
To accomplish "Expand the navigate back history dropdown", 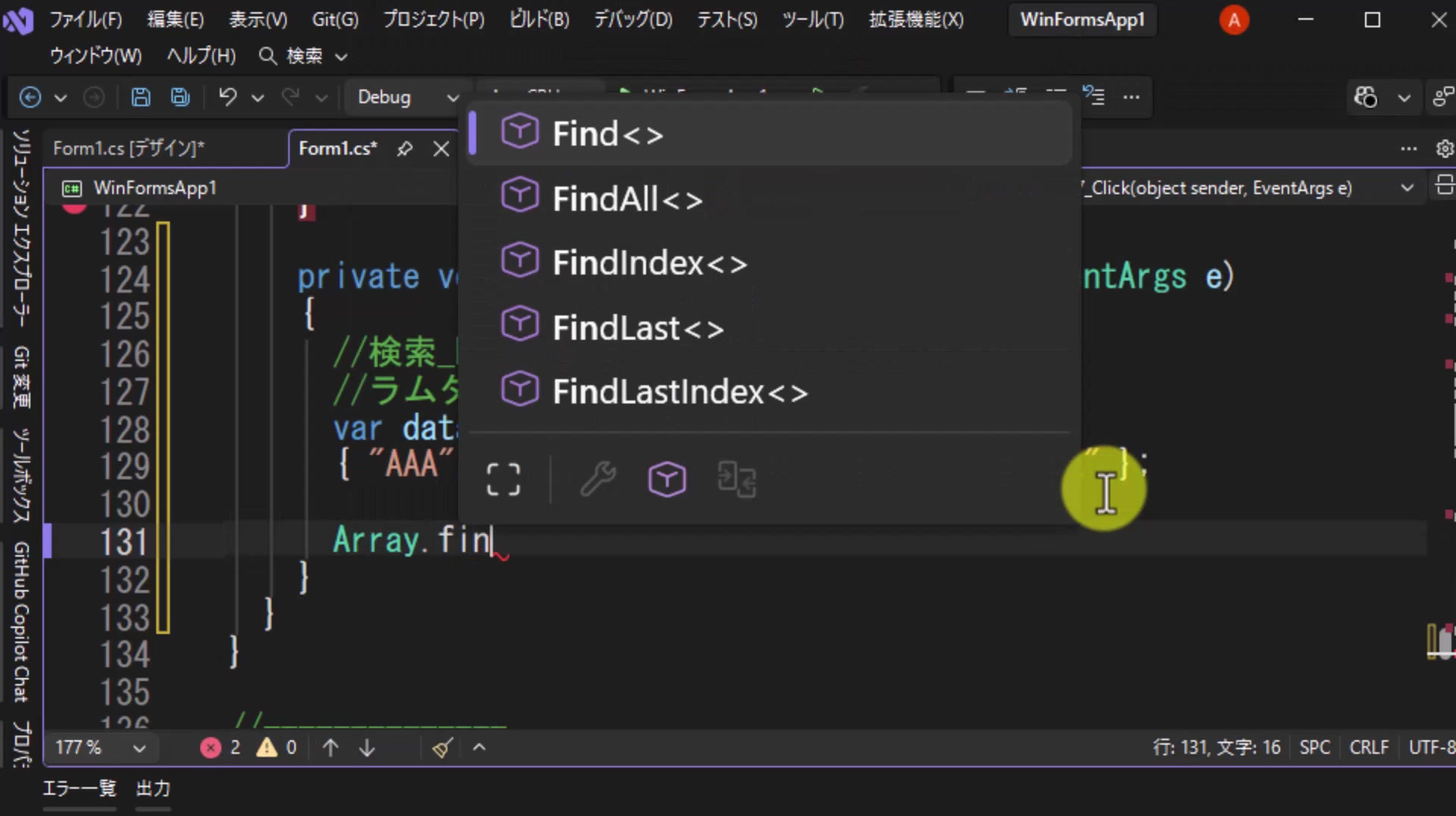I will point(61,98).
